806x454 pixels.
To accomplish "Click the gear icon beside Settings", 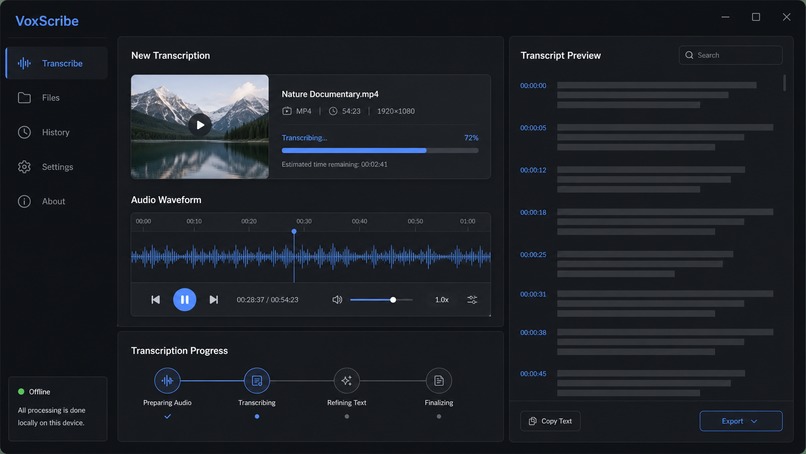I will coord(24,167).
